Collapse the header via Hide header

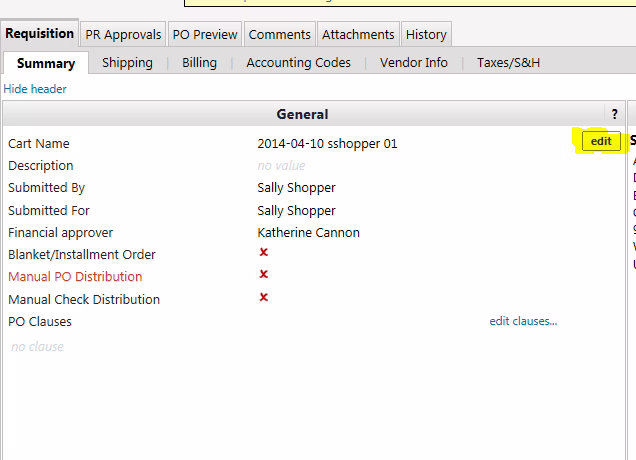[x=35, y=89]
